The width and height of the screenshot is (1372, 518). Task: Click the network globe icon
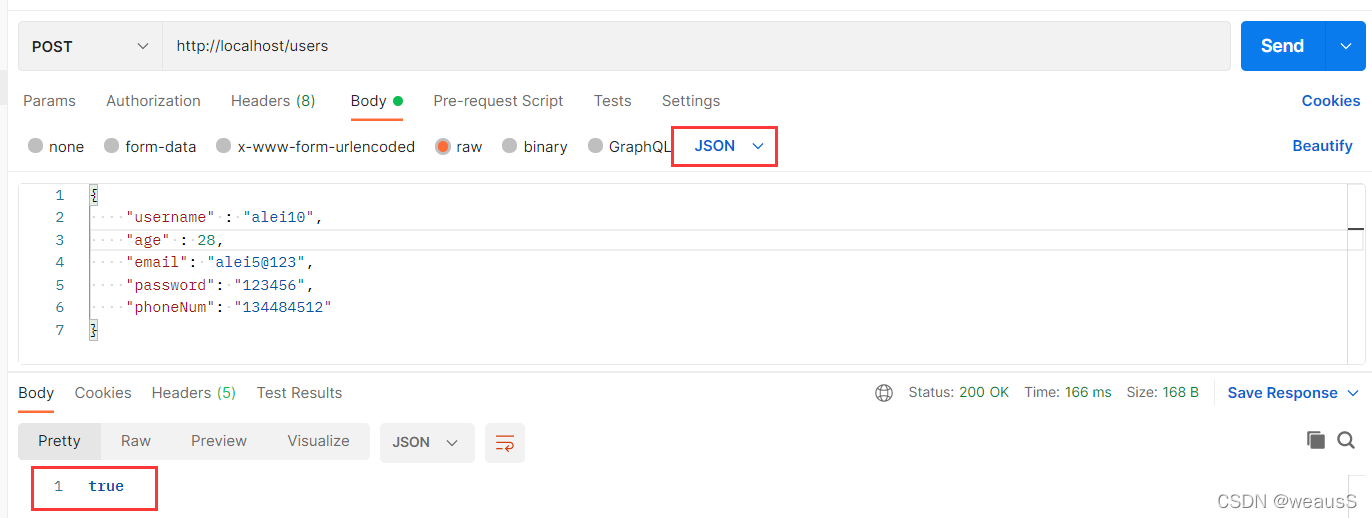coord(884,393)
